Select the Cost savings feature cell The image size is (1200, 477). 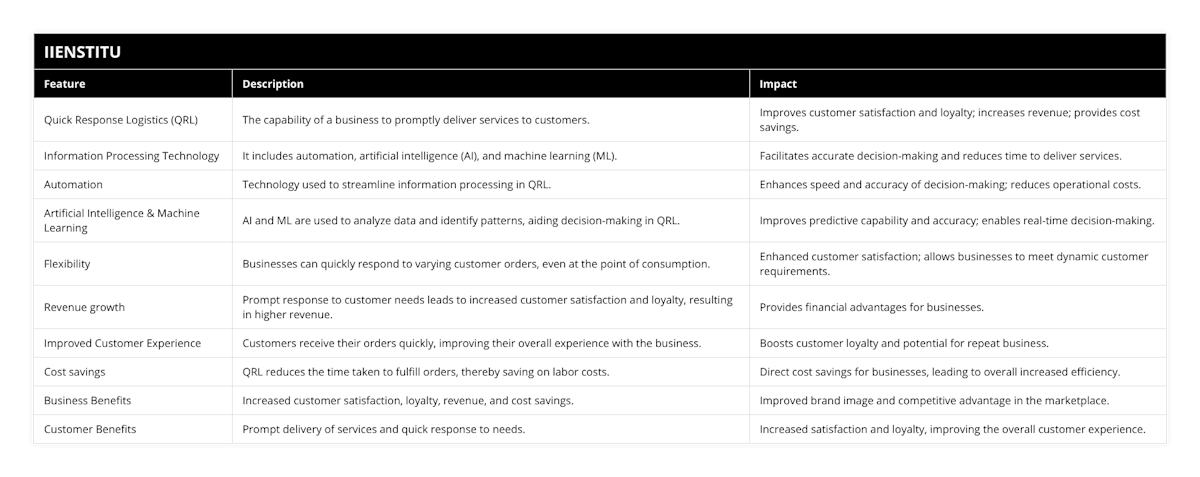coord(75,372)
